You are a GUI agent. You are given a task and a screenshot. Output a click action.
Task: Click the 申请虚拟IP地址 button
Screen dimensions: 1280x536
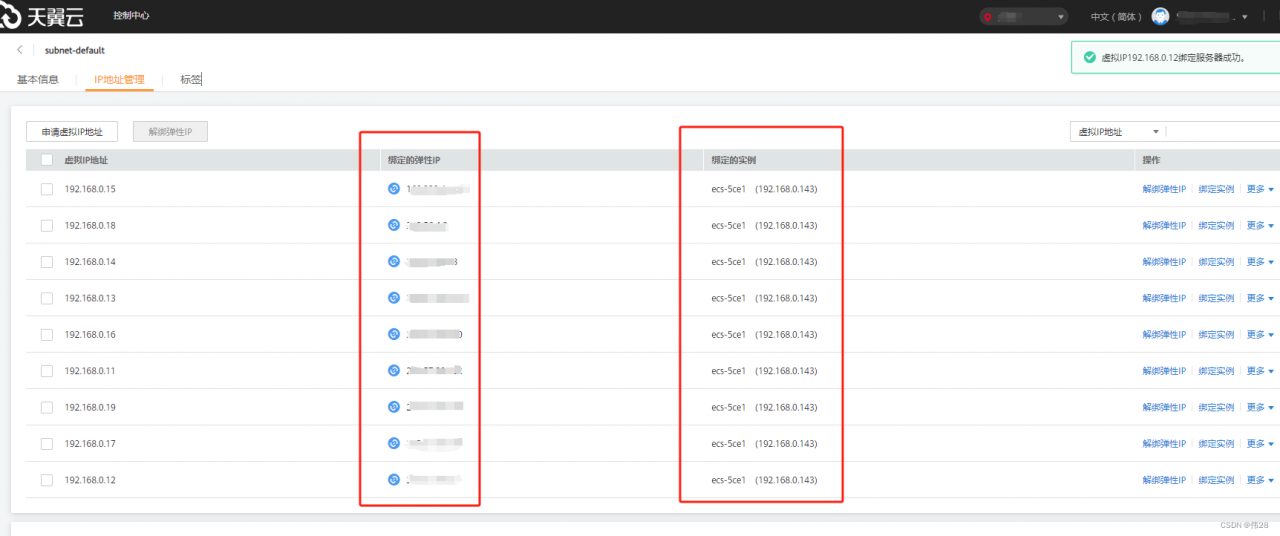click(x=72, y=132)
